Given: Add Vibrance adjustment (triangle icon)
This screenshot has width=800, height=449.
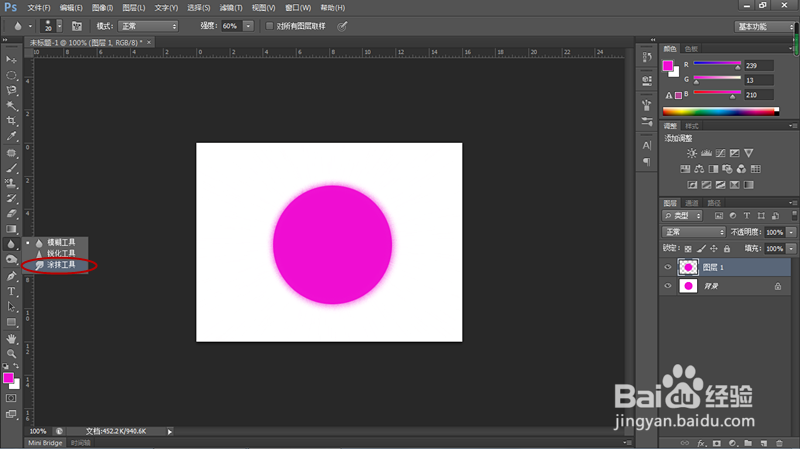Looking at the screenshot, I should [748, 153].
